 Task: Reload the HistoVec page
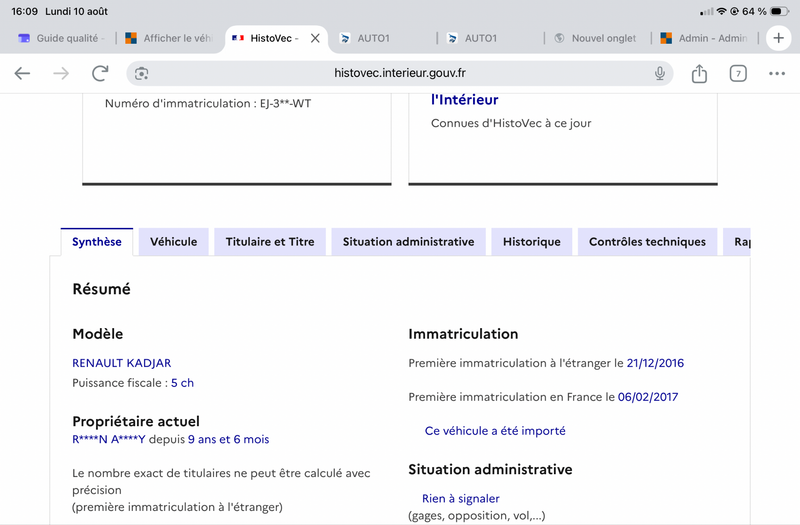[100, 73]
